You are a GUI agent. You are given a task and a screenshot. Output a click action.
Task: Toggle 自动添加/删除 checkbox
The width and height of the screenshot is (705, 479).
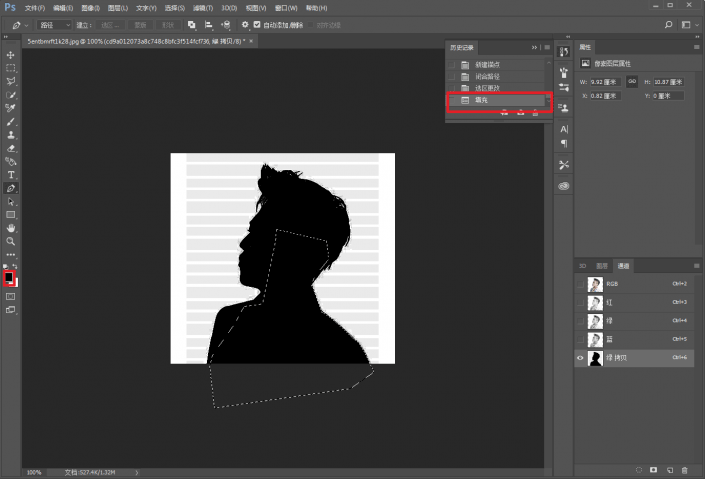click(257, 25)
